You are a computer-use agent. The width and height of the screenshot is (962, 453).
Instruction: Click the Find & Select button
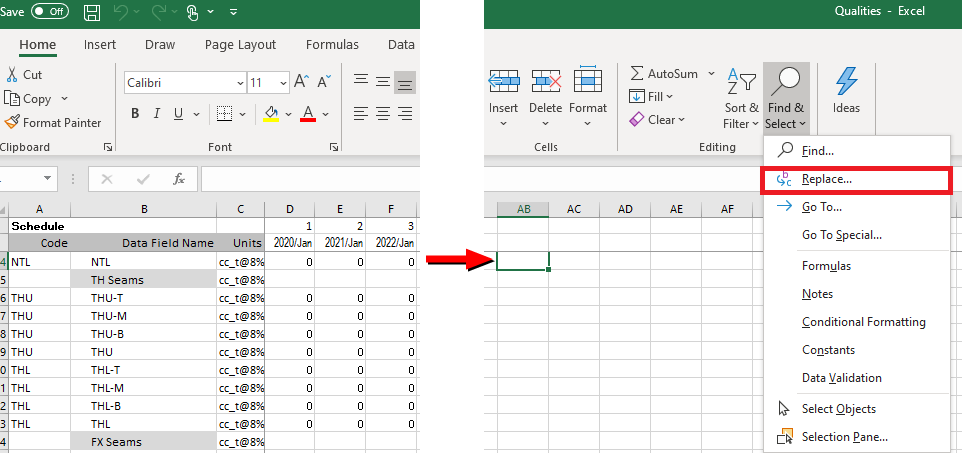pos(786,97)
